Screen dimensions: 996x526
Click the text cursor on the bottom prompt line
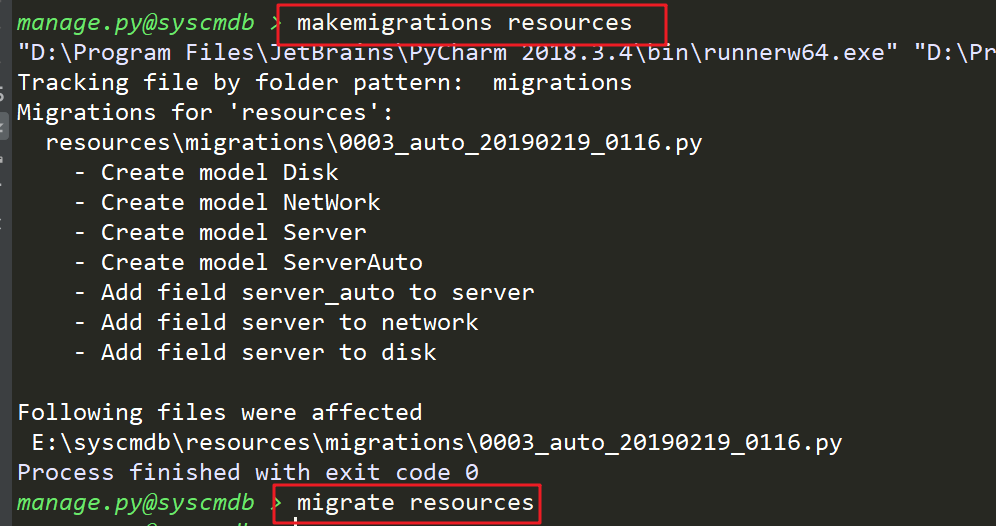(x=297, y=521)
